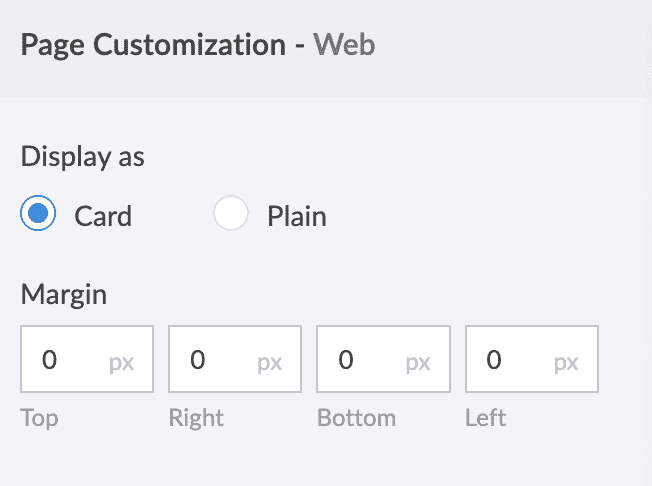Click the Display as section heading
Image resolution: width=652 pixels, height=486 pixels.
[x=82, y=157]
